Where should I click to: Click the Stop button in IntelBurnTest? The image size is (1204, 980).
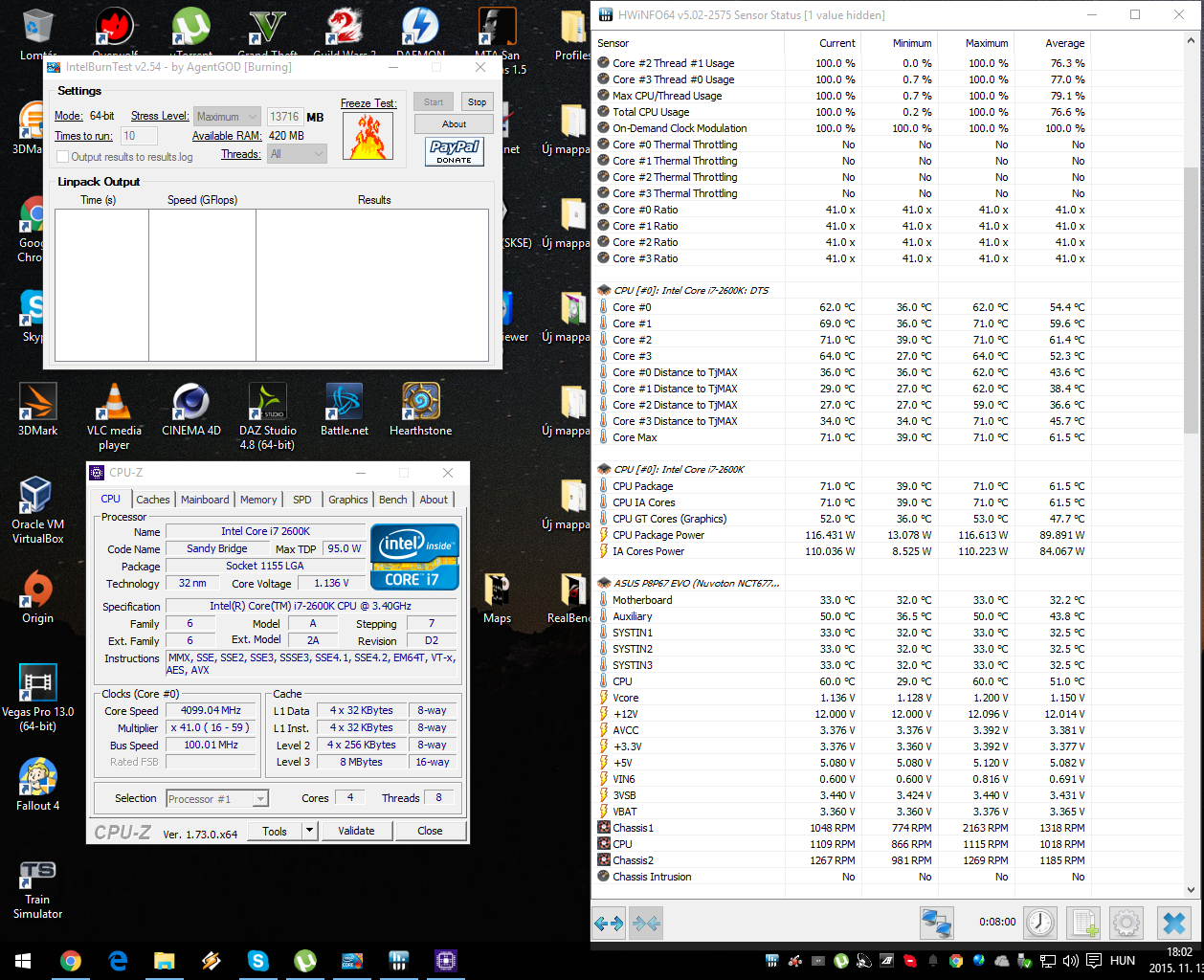pos(477,101)
